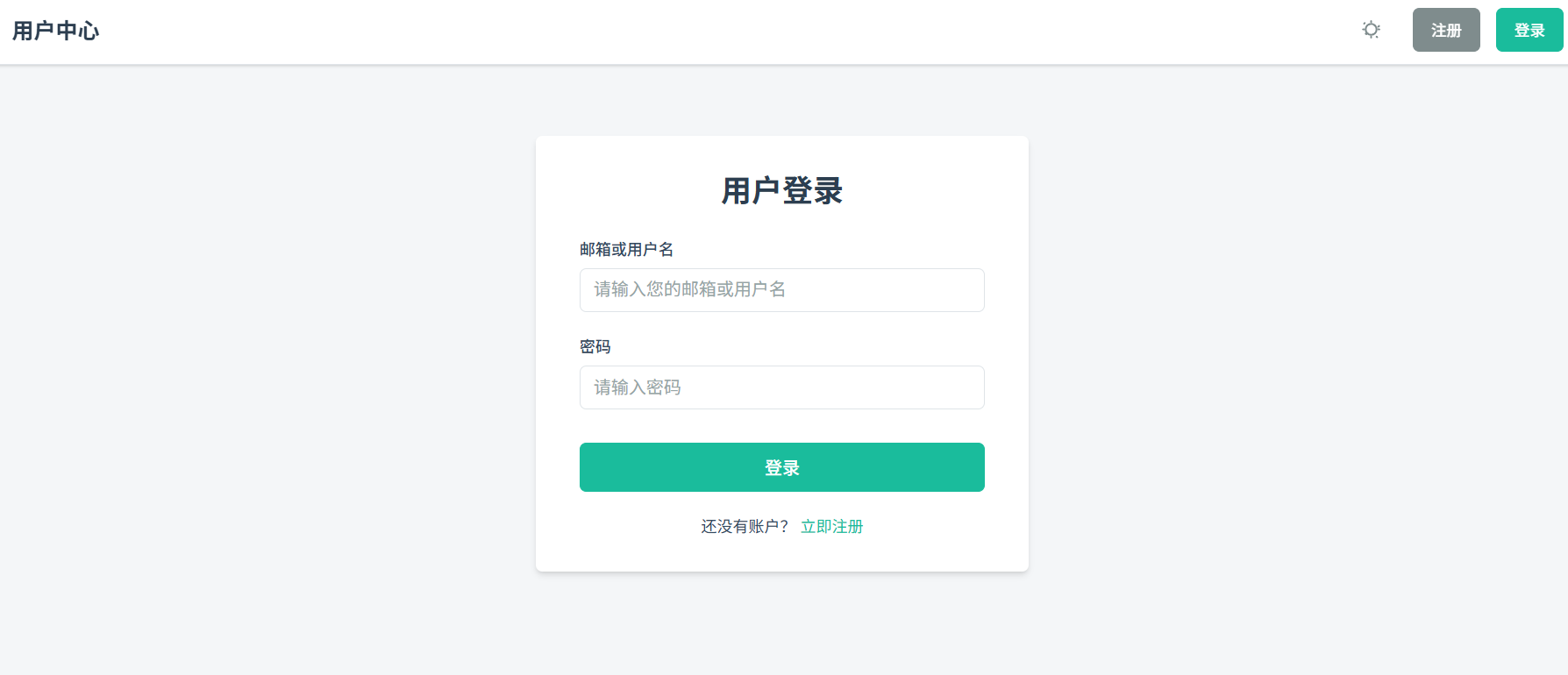This screenshot has height=675, width=1568.
Task: Click gray page background right of login card
Action: (1298, 351)
